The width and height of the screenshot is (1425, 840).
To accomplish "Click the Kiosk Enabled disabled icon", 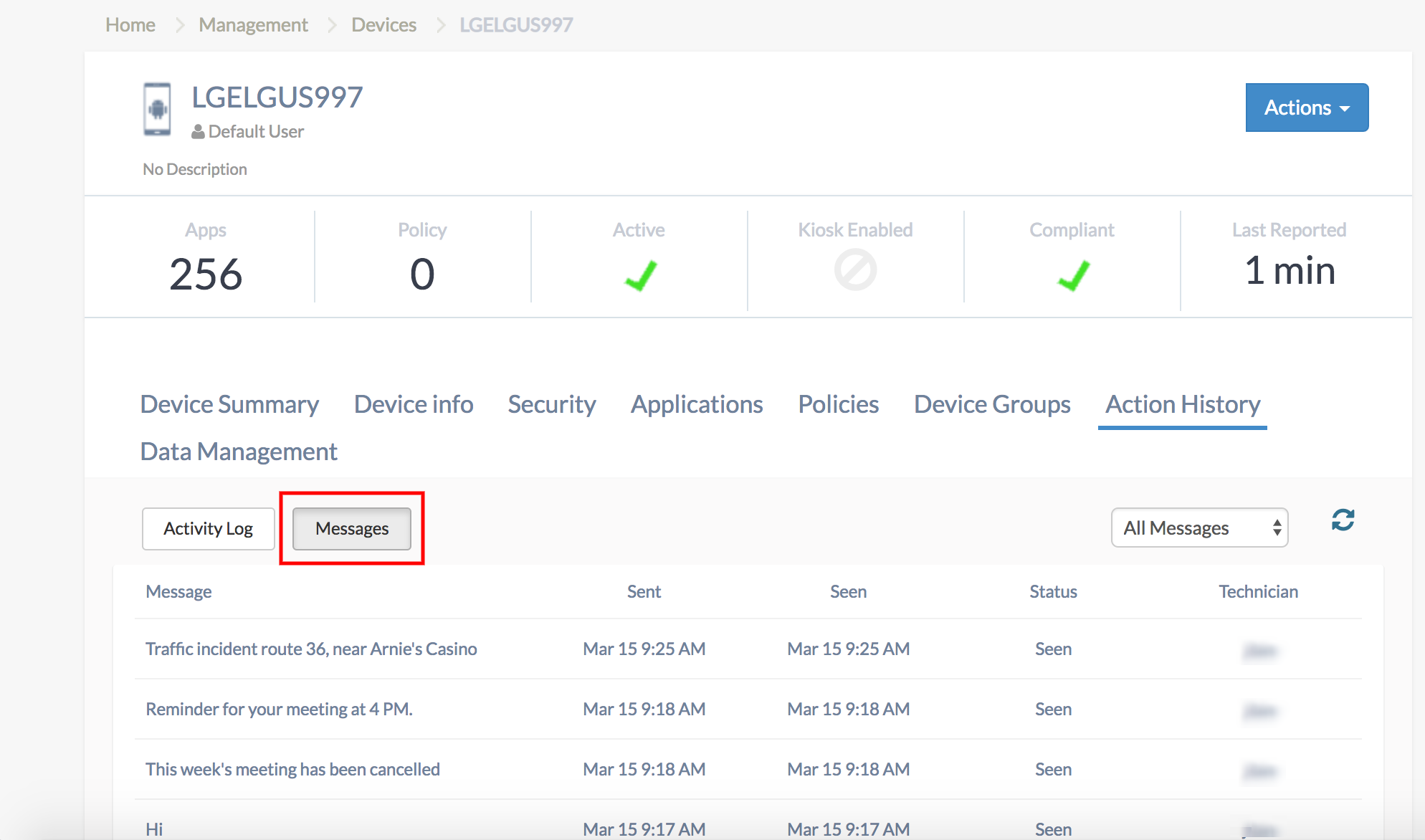I will pos(855,269).
